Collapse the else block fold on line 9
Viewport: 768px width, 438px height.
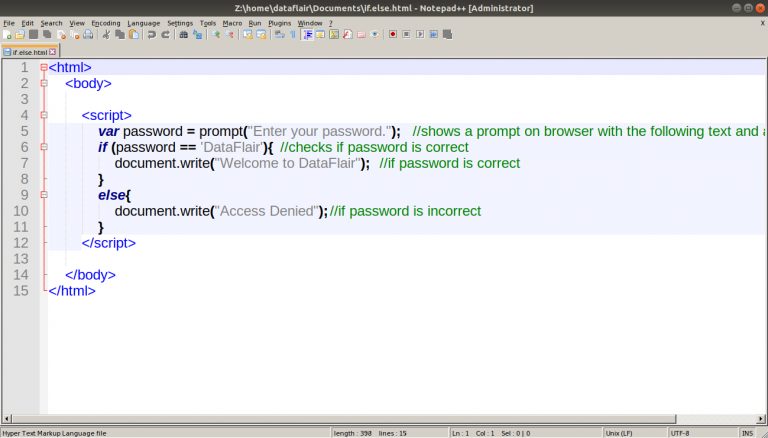(x=44, y=195)
